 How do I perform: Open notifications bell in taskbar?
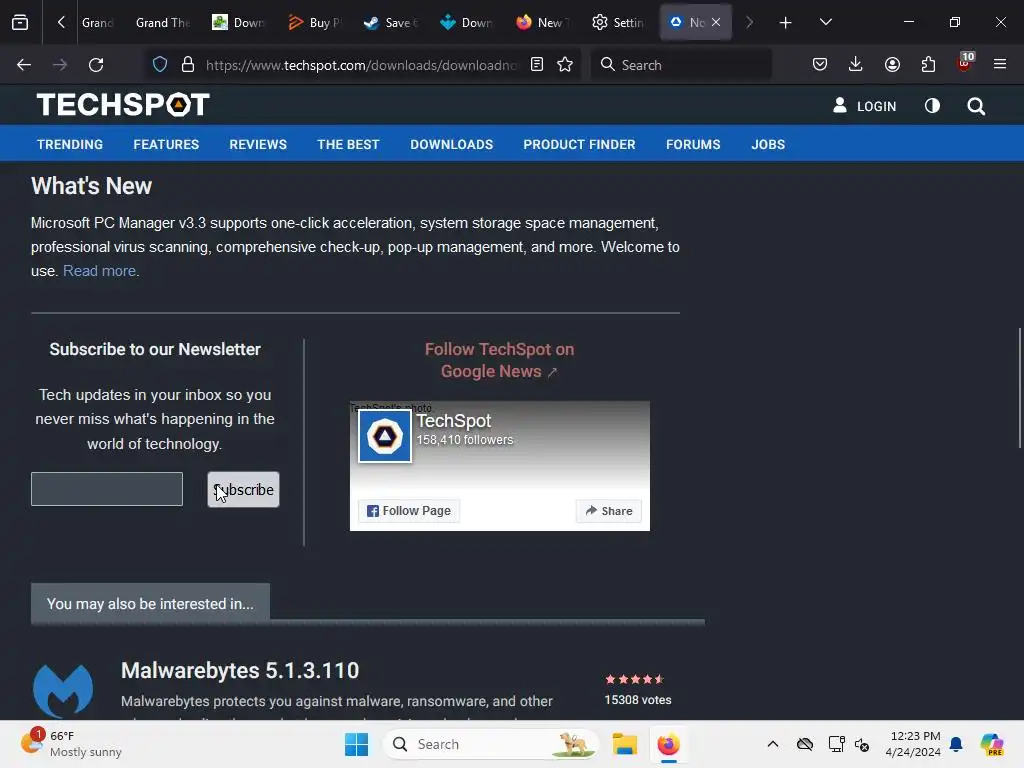(956, 744)
